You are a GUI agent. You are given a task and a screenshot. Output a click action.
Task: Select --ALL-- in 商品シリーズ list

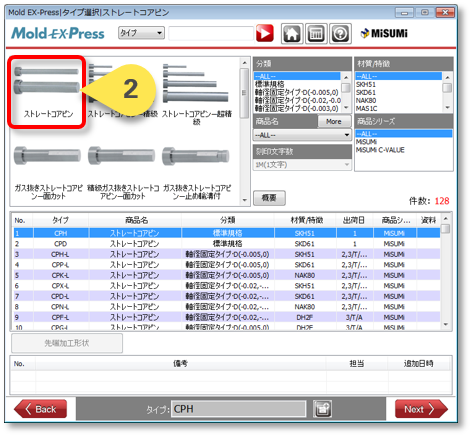[x=404, y=134]
